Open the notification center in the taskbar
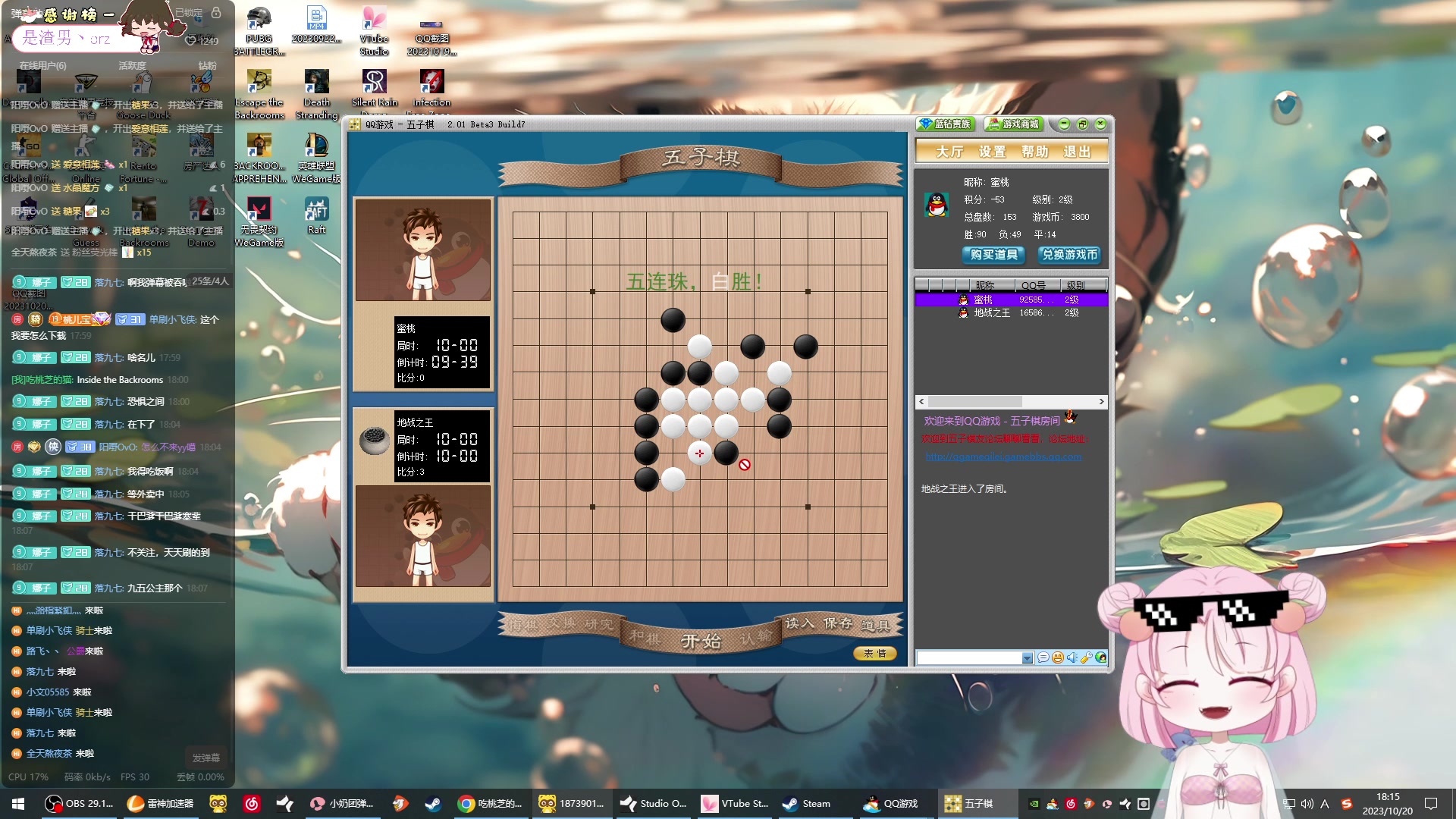Screen dimensions: 1456x819 tap(1431, 804)
